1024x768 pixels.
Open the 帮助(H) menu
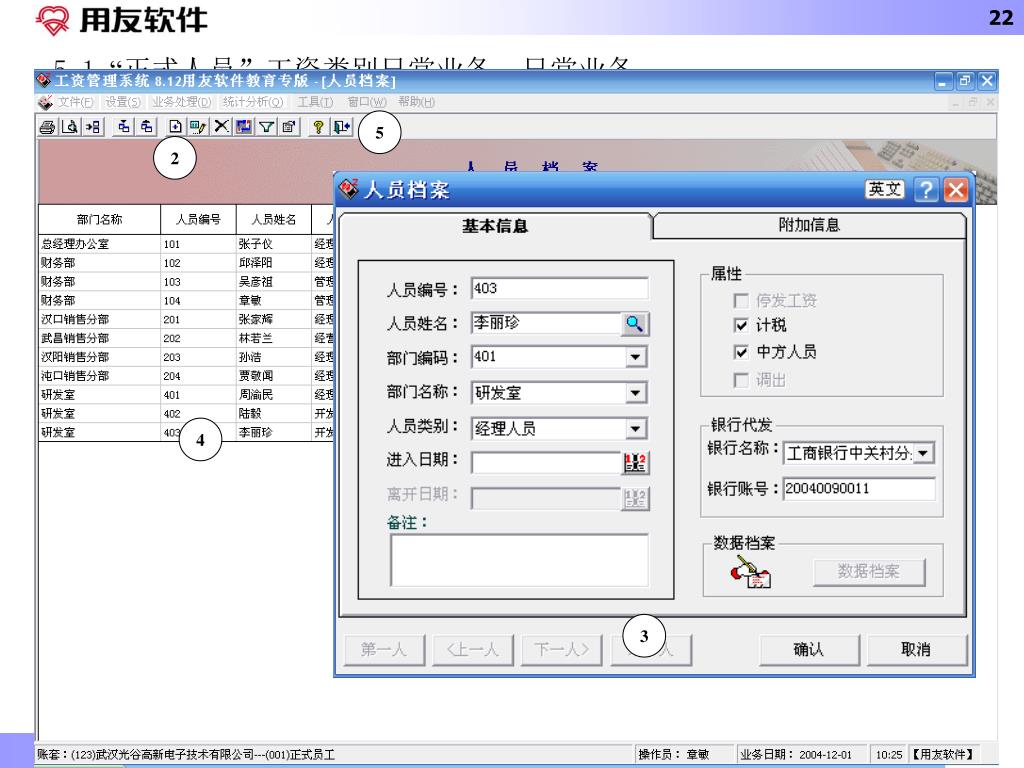(417, 103)
